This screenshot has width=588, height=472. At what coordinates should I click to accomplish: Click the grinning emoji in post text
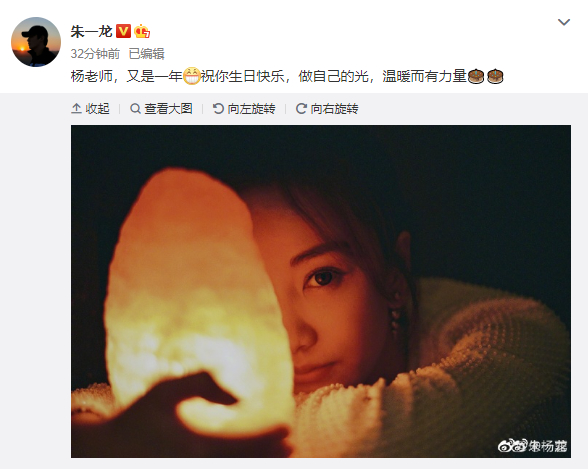point(192,76)
